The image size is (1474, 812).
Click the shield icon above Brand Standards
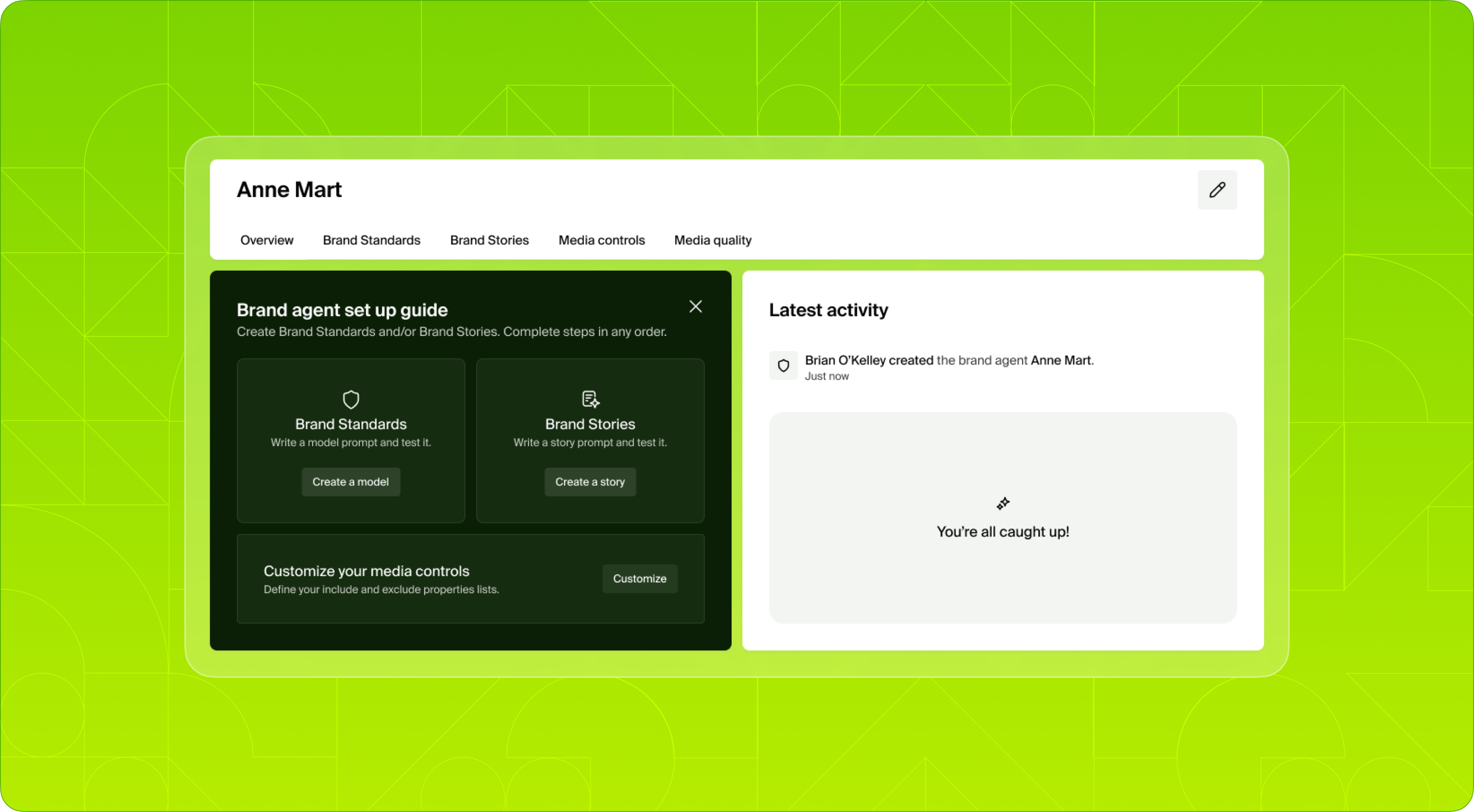coord(351,399)
